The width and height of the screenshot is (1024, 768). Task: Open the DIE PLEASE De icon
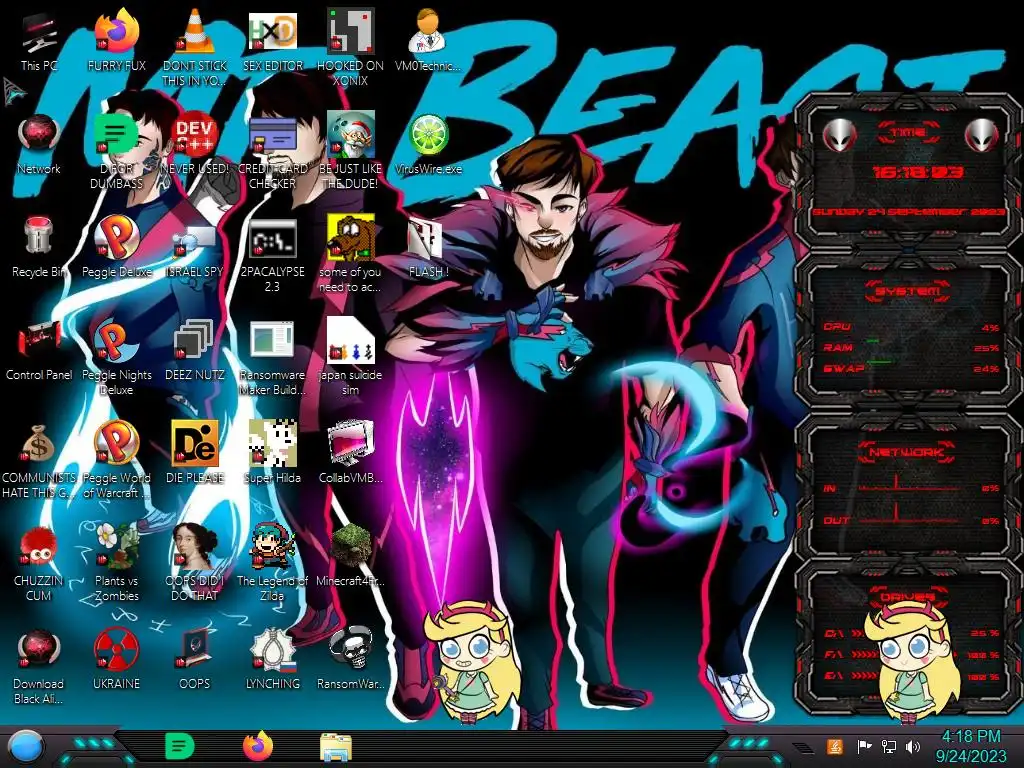195,444
